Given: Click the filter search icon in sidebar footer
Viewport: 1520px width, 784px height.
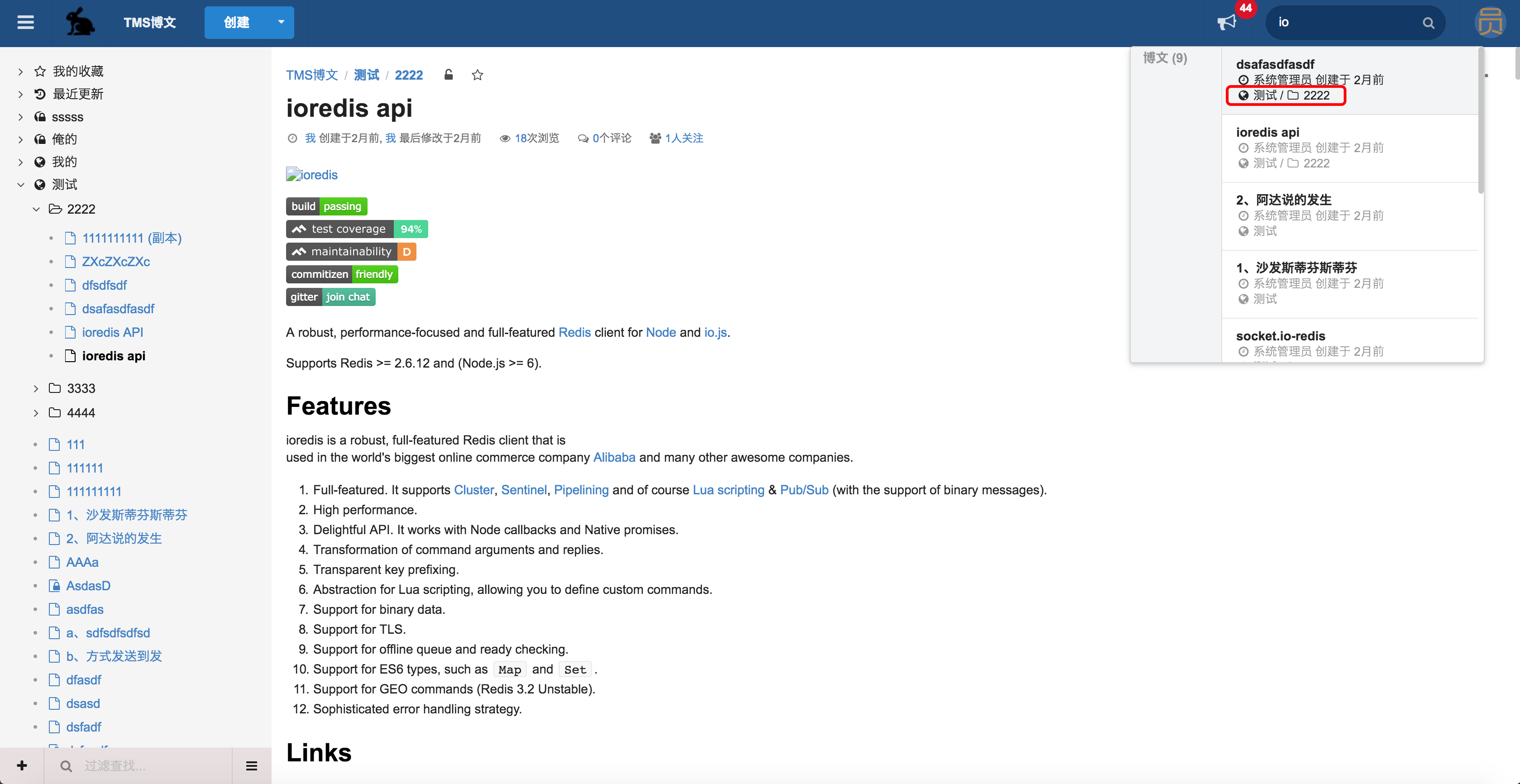Looking at the screenshot, I should point(66,766).
